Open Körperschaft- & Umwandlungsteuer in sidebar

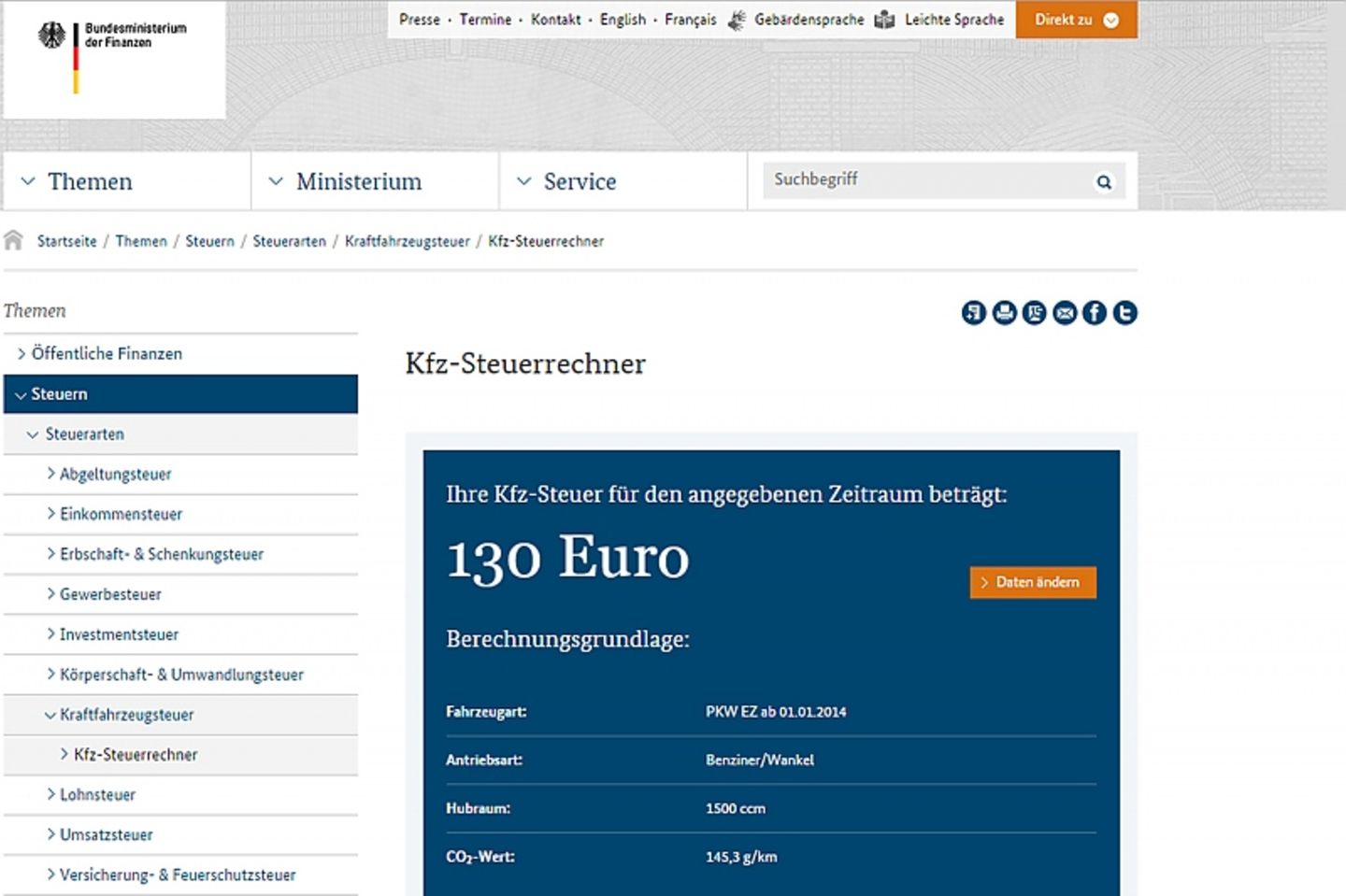pos(180,675)
